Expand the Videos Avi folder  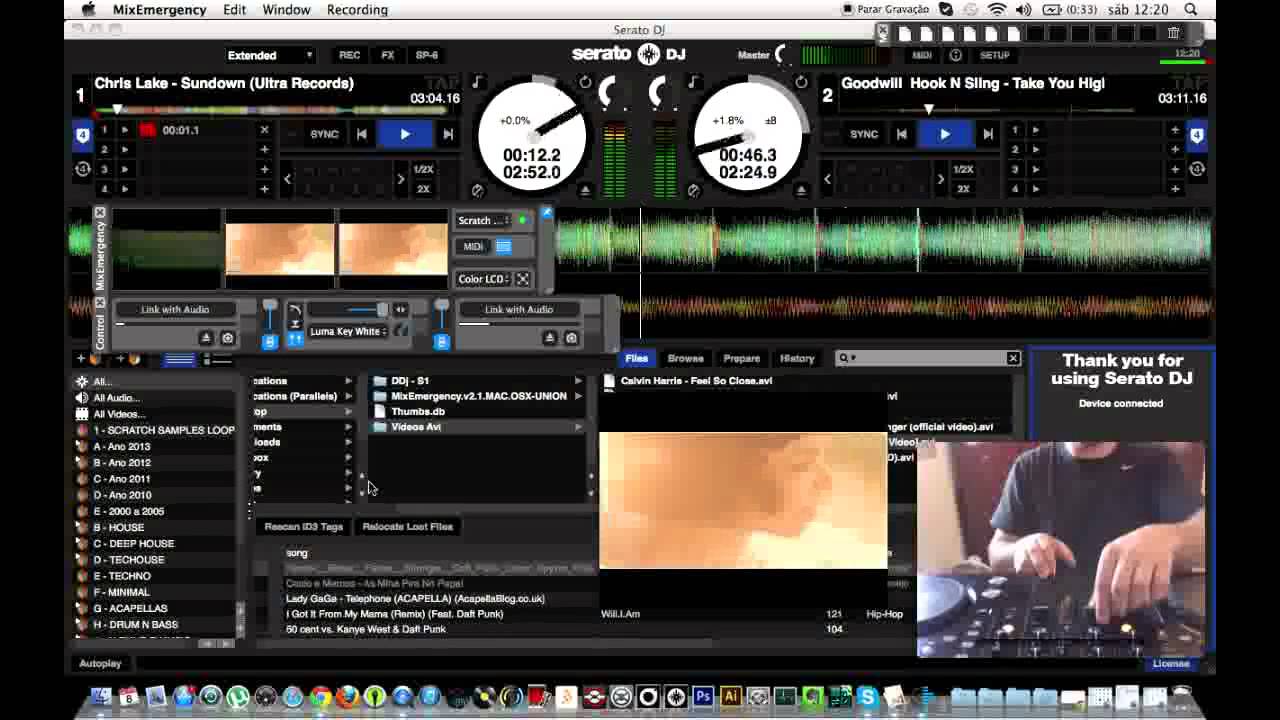(578, 427)
